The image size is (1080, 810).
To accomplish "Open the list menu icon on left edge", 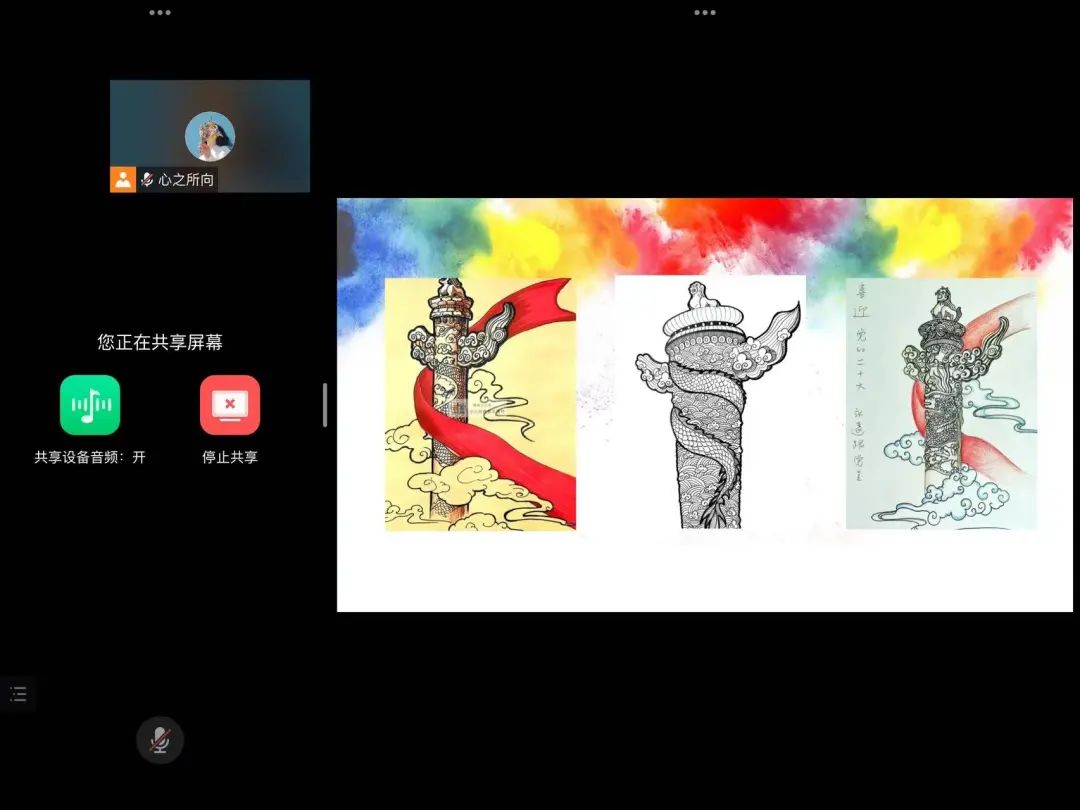I will [x=18, y=694].
